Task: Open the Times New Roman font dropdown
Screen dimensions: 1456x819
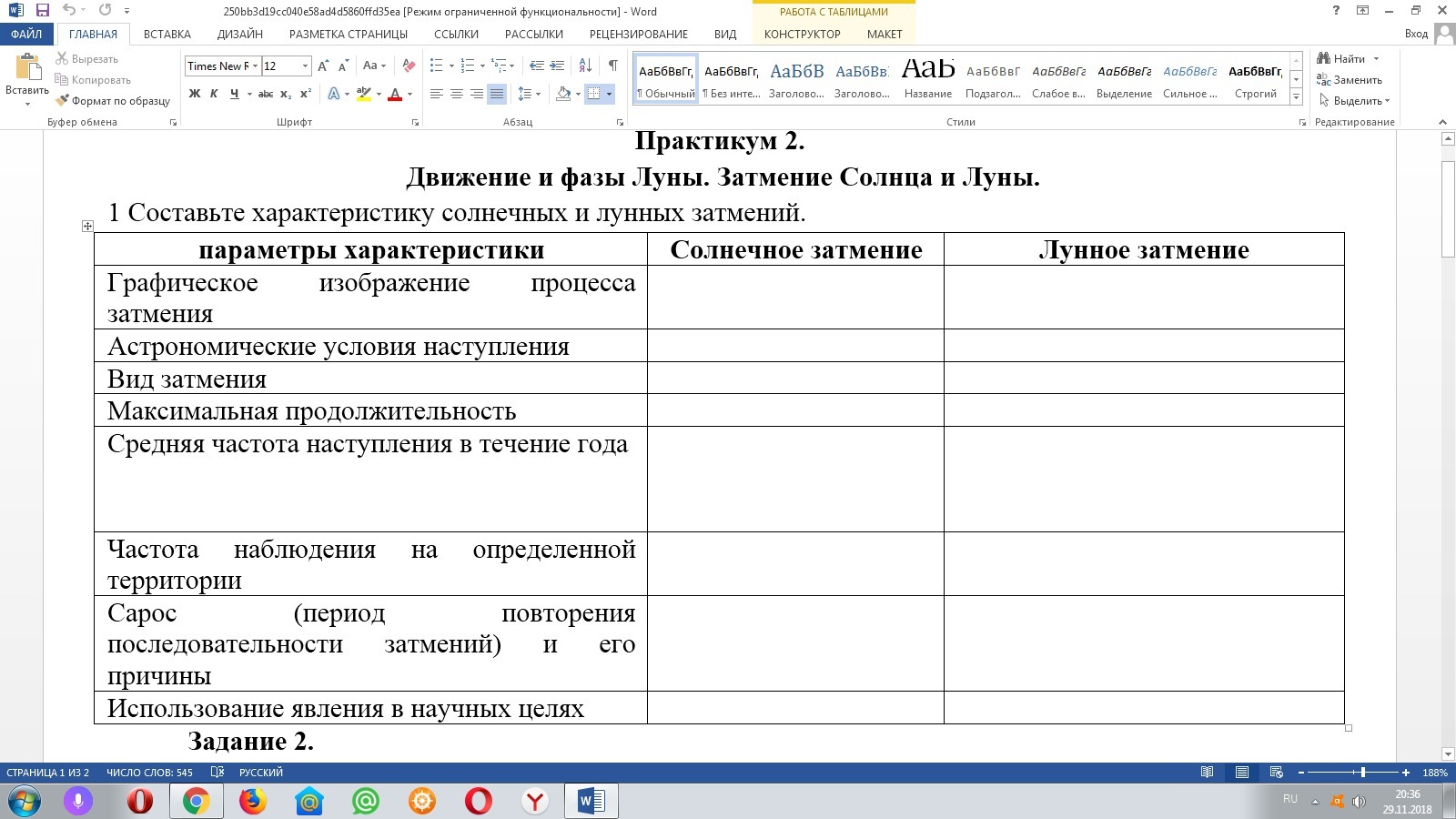Action: click(255, 66)
